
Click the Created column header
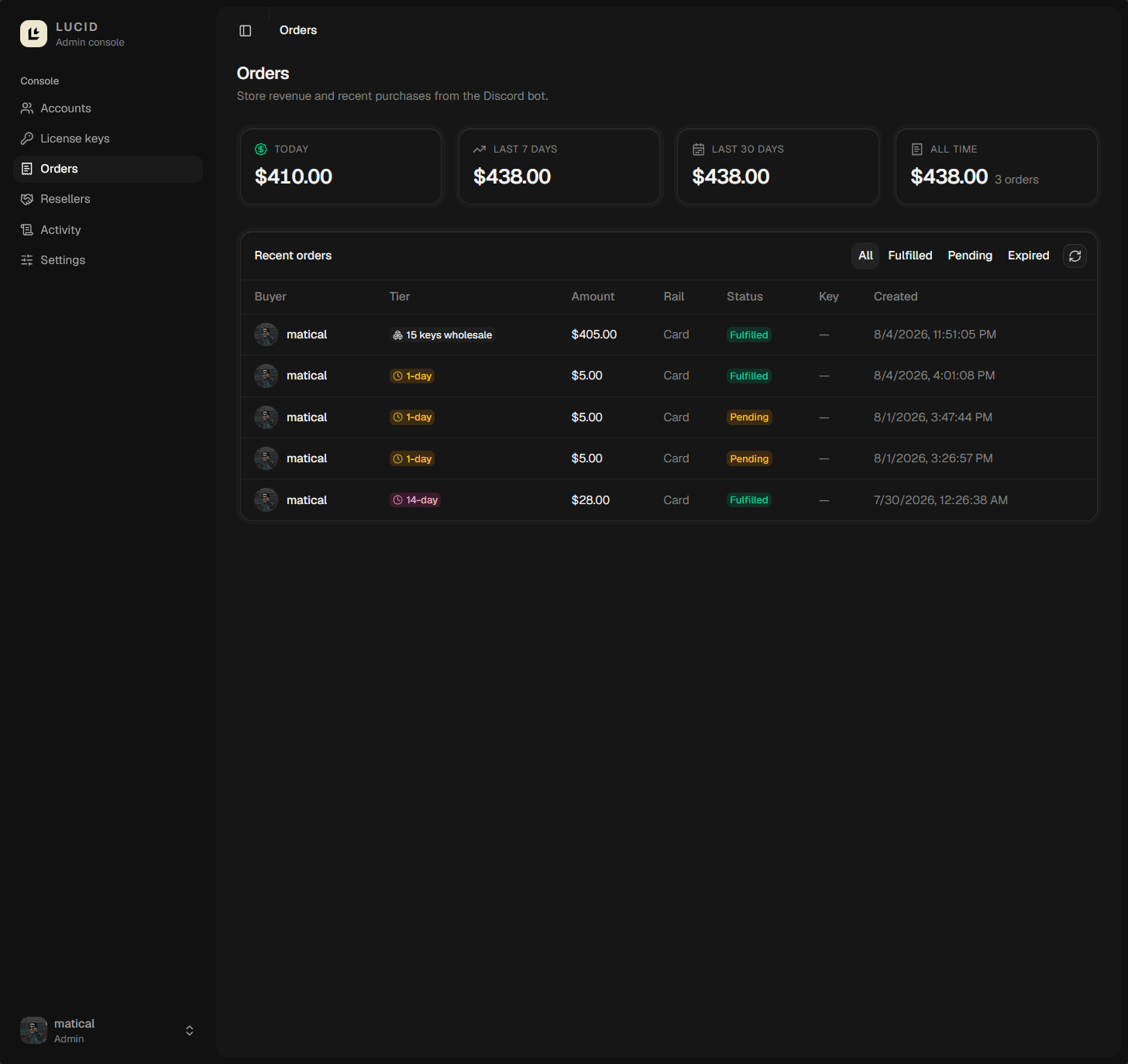(x=896, y=297)
